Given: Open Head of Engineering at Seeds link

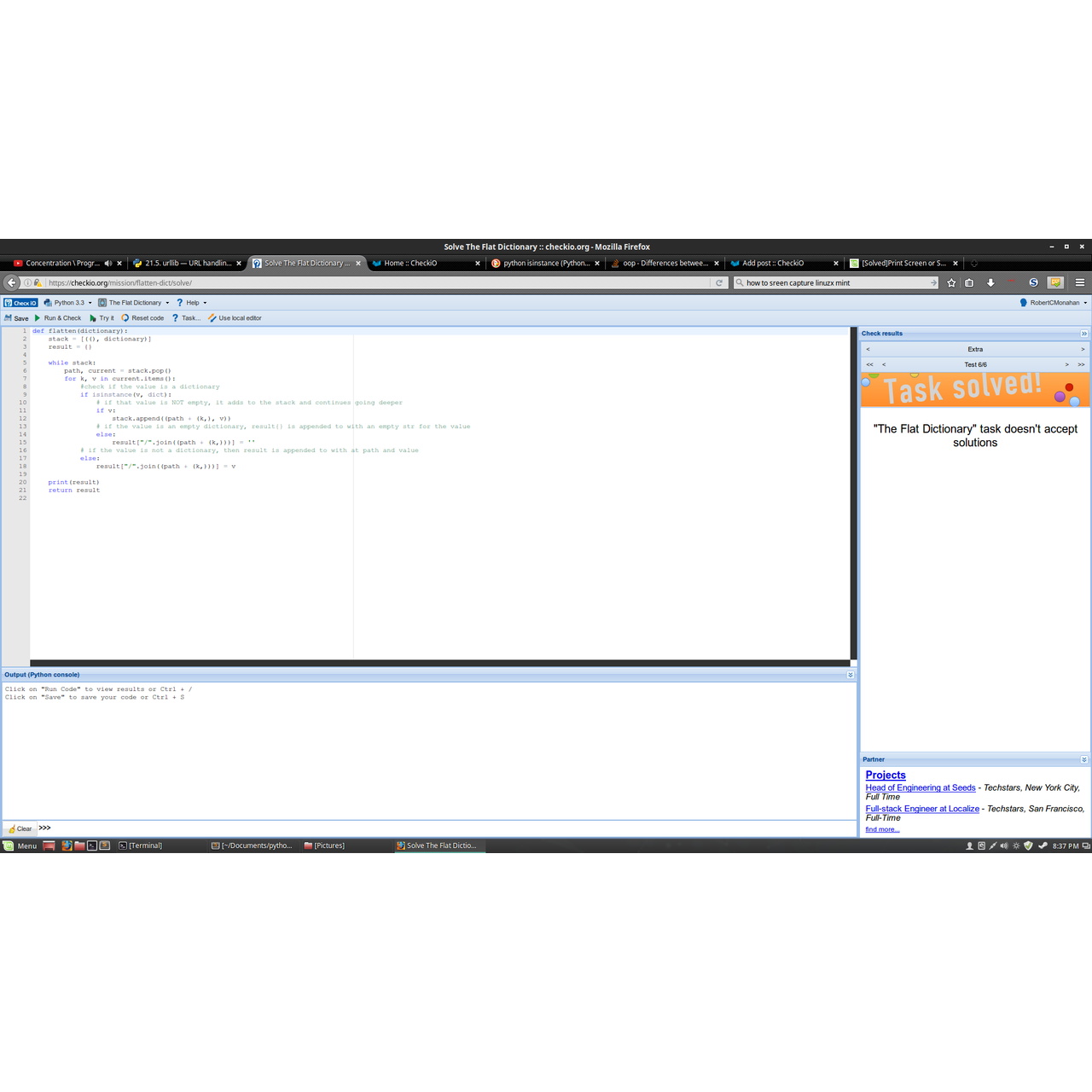Looking at the screenshot, I should tap(920, 788).
